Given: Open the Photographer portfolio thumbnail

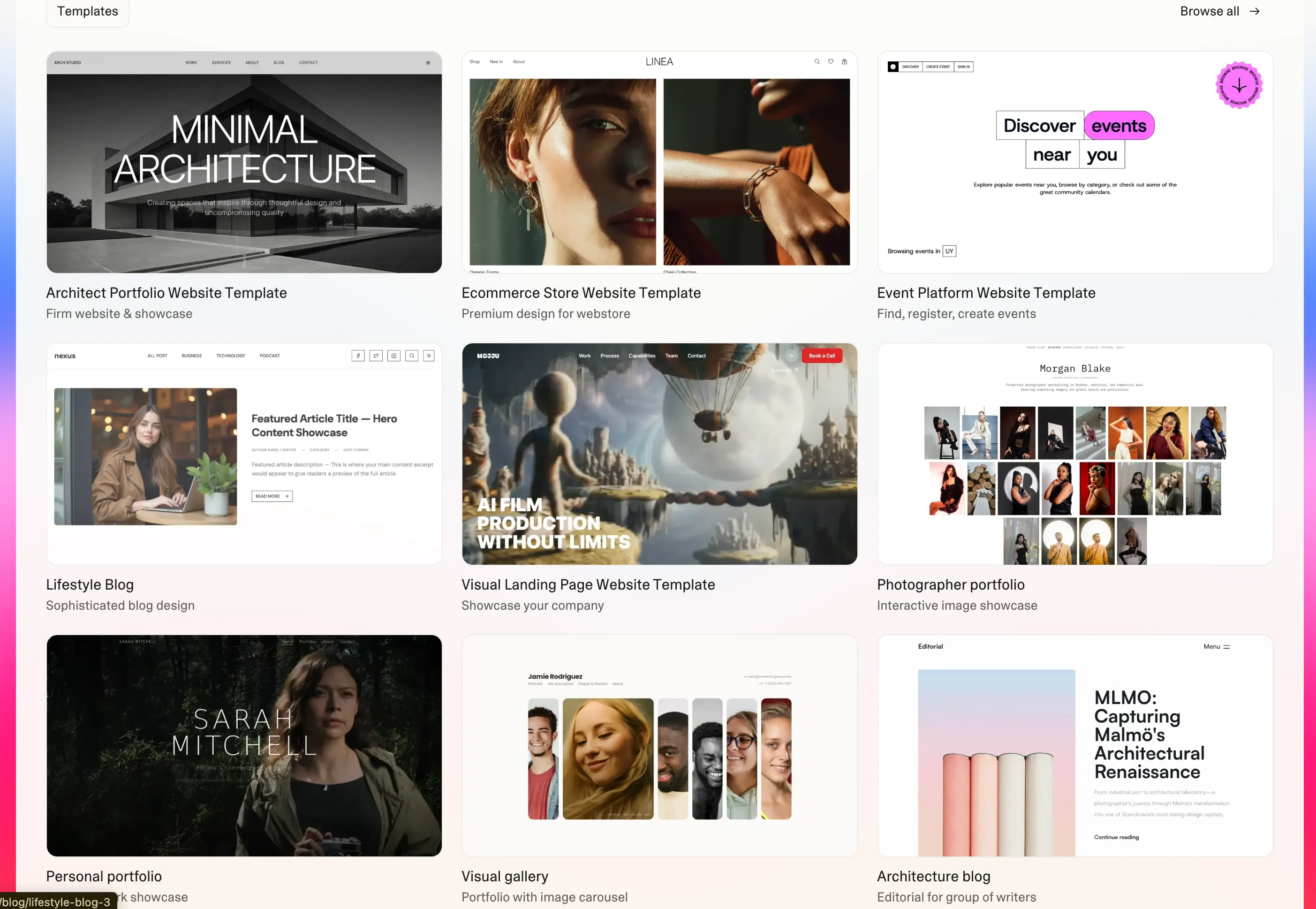Looking at the screenshot, I should coord(1074,454).
